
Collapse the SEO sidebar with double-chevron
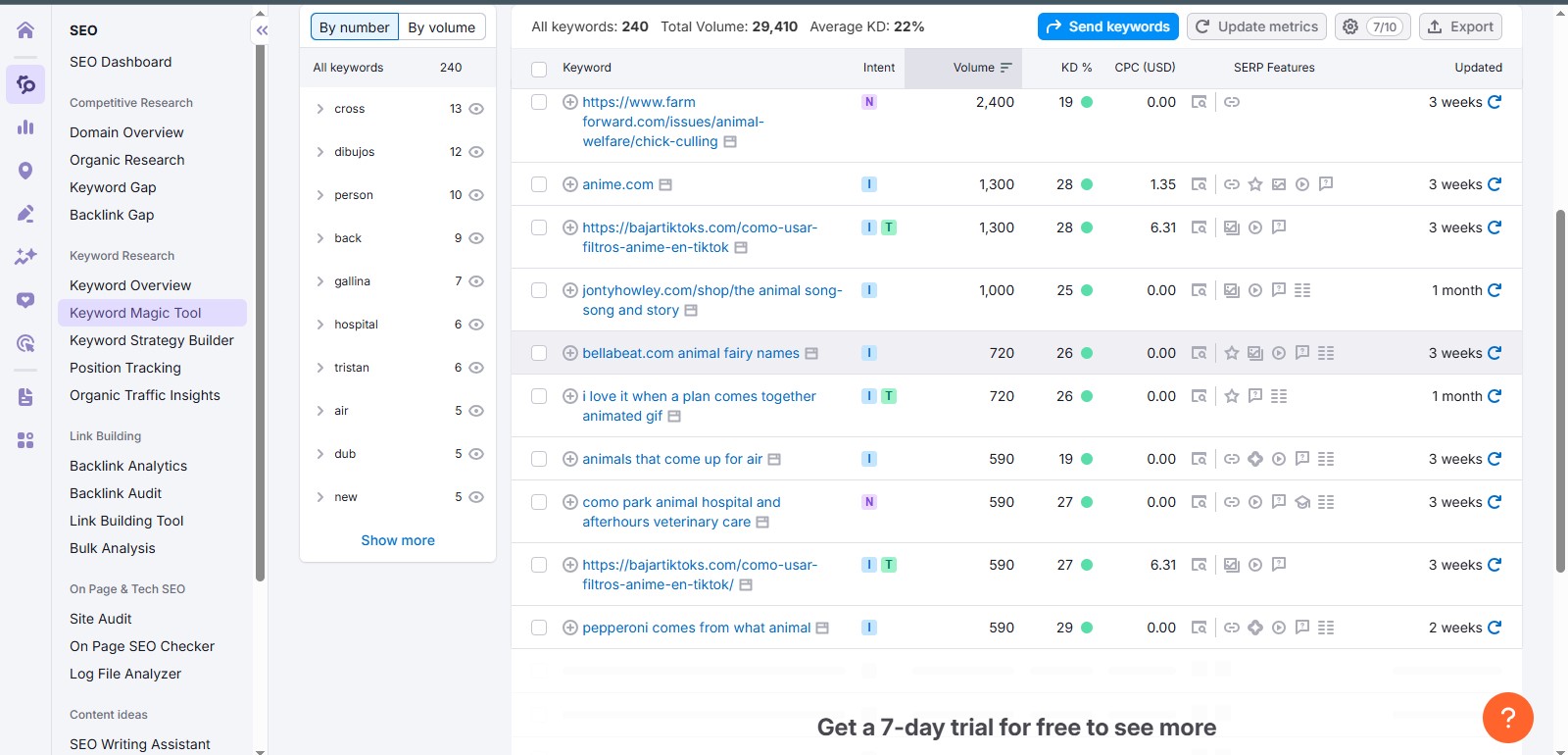click(x=262, y=30)
